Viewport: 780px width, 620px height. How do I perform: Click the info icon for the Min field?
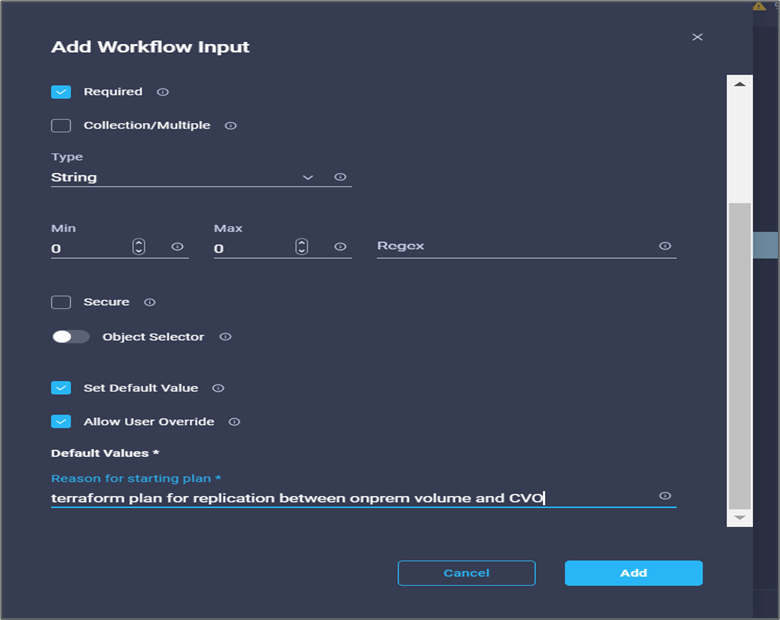click(x=178, y=247)
